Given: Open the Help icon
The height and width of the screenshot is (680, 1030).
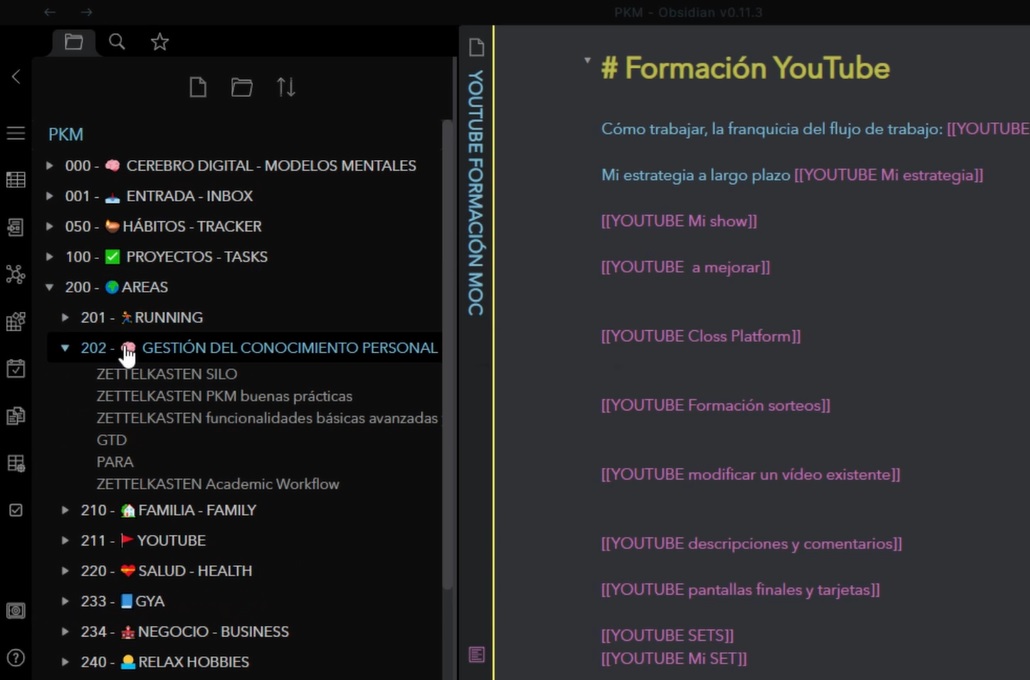Looking at the screenshot, I should (x=16, y=658).
